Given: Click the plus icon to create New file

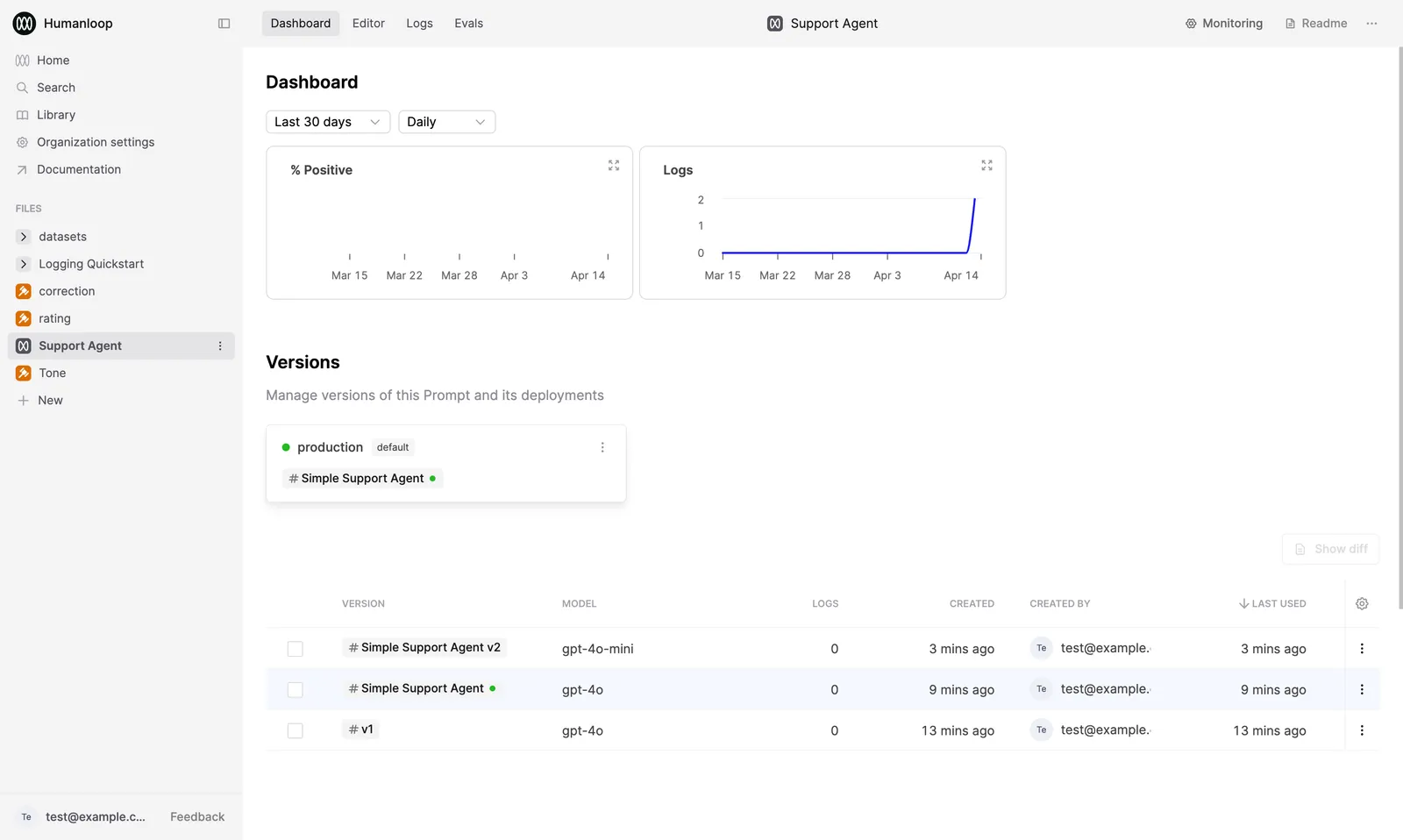Looking at the screenshot, I should (x=24, y=401).
